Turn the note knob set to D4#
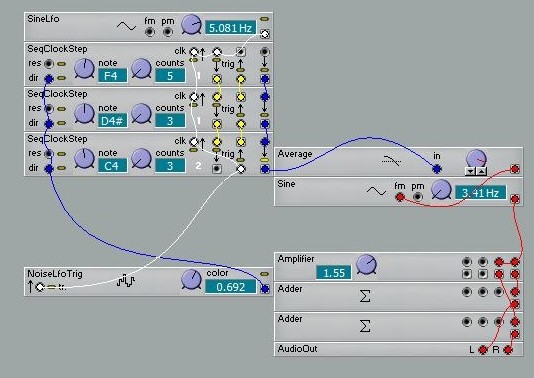Viewport: 534px width, 378px height. 84,113
